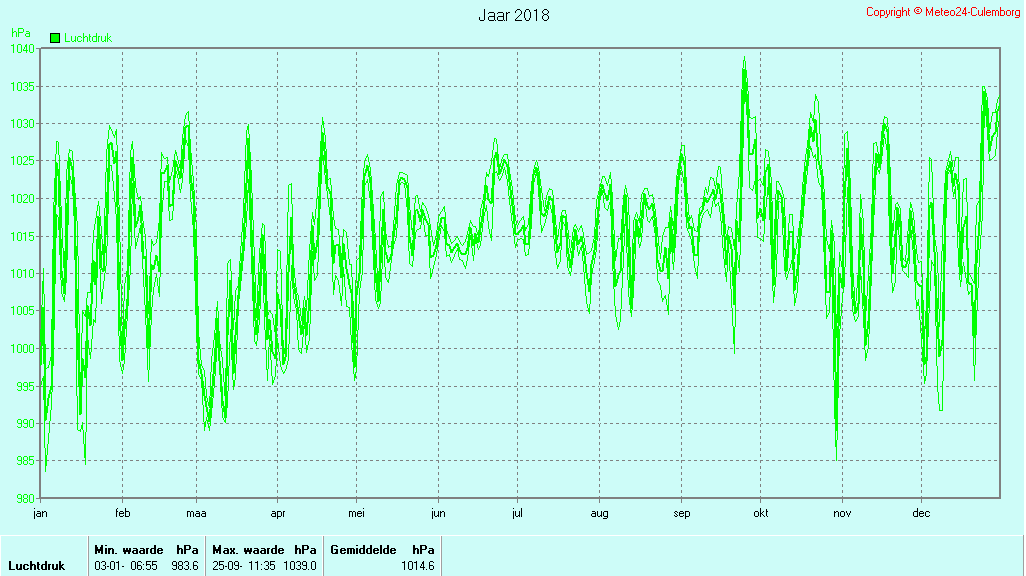Viewport: 1026px width, 576px height.
Task: Click the 'Gemiddelde' column header
Action: pos(363,550)
